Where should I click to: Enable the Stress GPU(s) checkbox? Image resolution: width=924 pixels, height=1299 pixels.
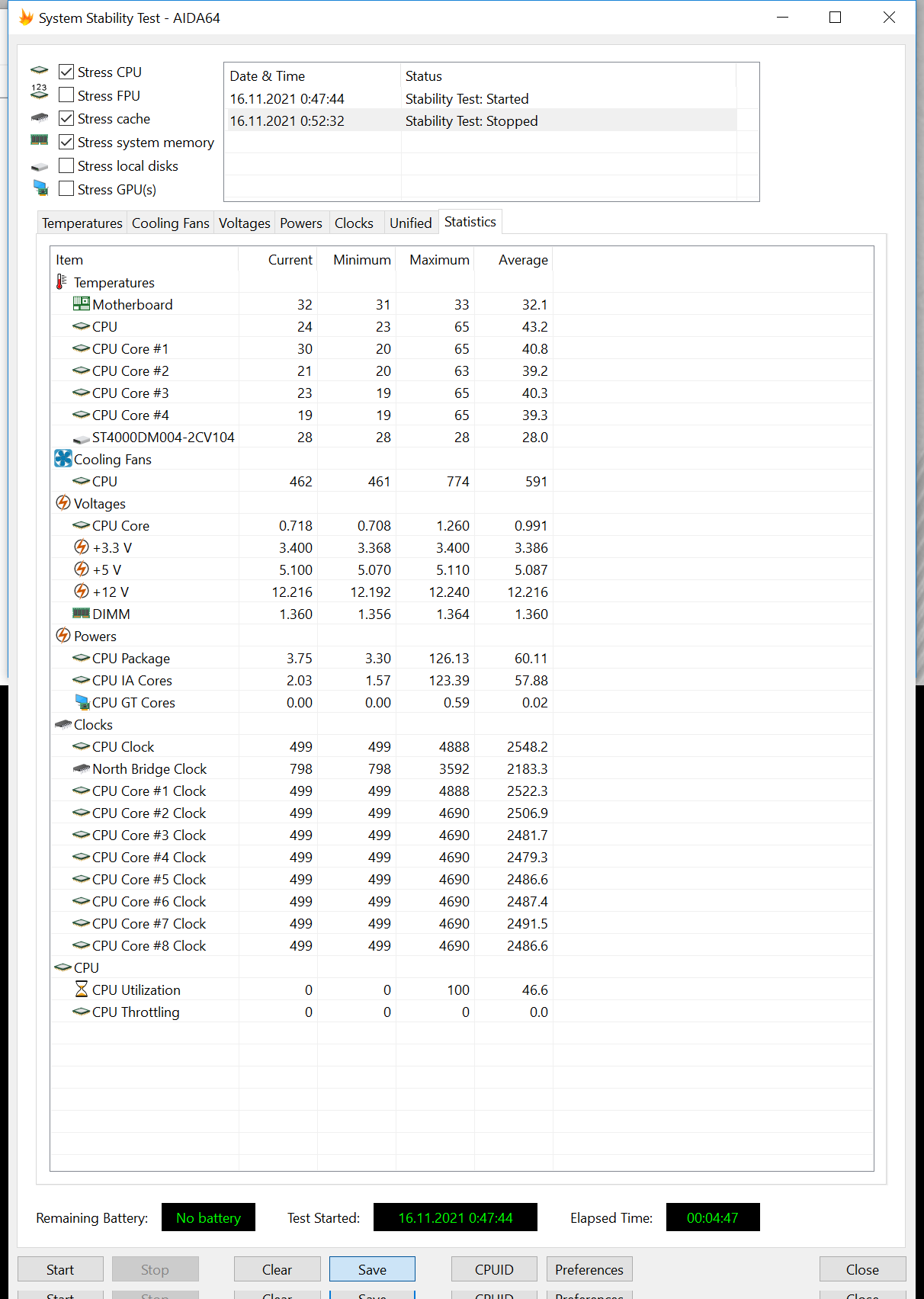tap(66, 189)
